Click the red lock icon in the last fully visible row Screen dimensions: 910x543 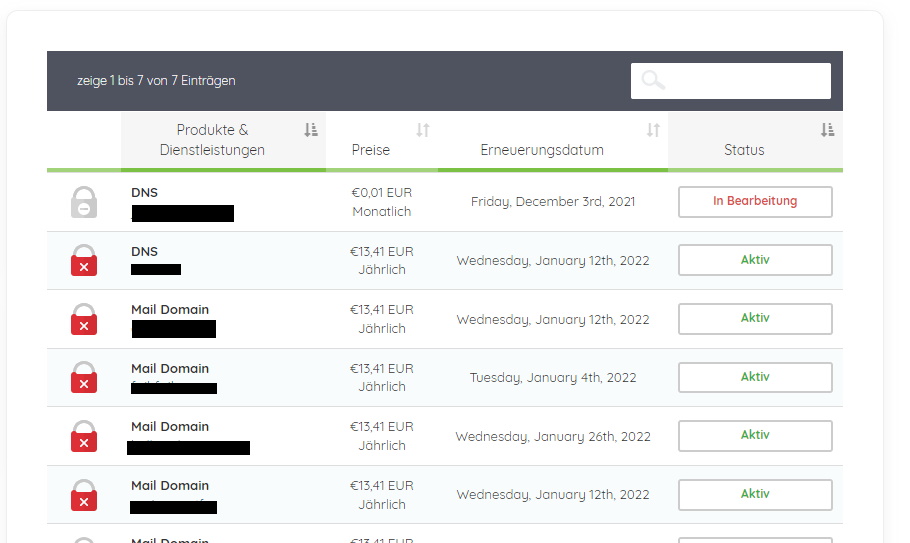click(84, 496)
